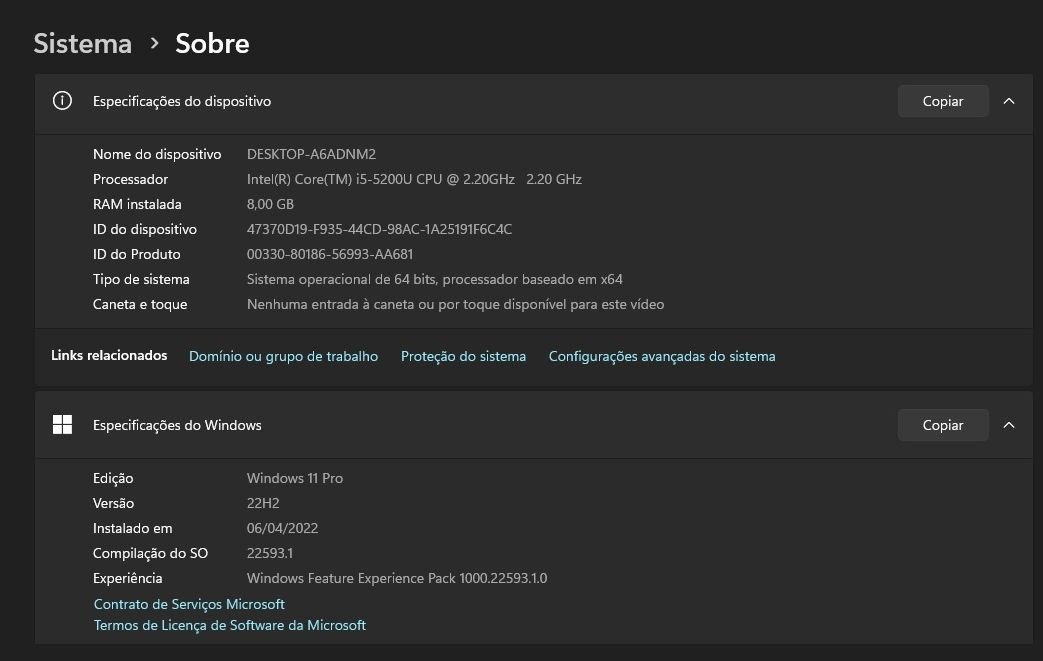Image resolution: width=1043 pixels, height=661 pixels.
Task: Click the OS build value 22593.1
Action: 269,553
